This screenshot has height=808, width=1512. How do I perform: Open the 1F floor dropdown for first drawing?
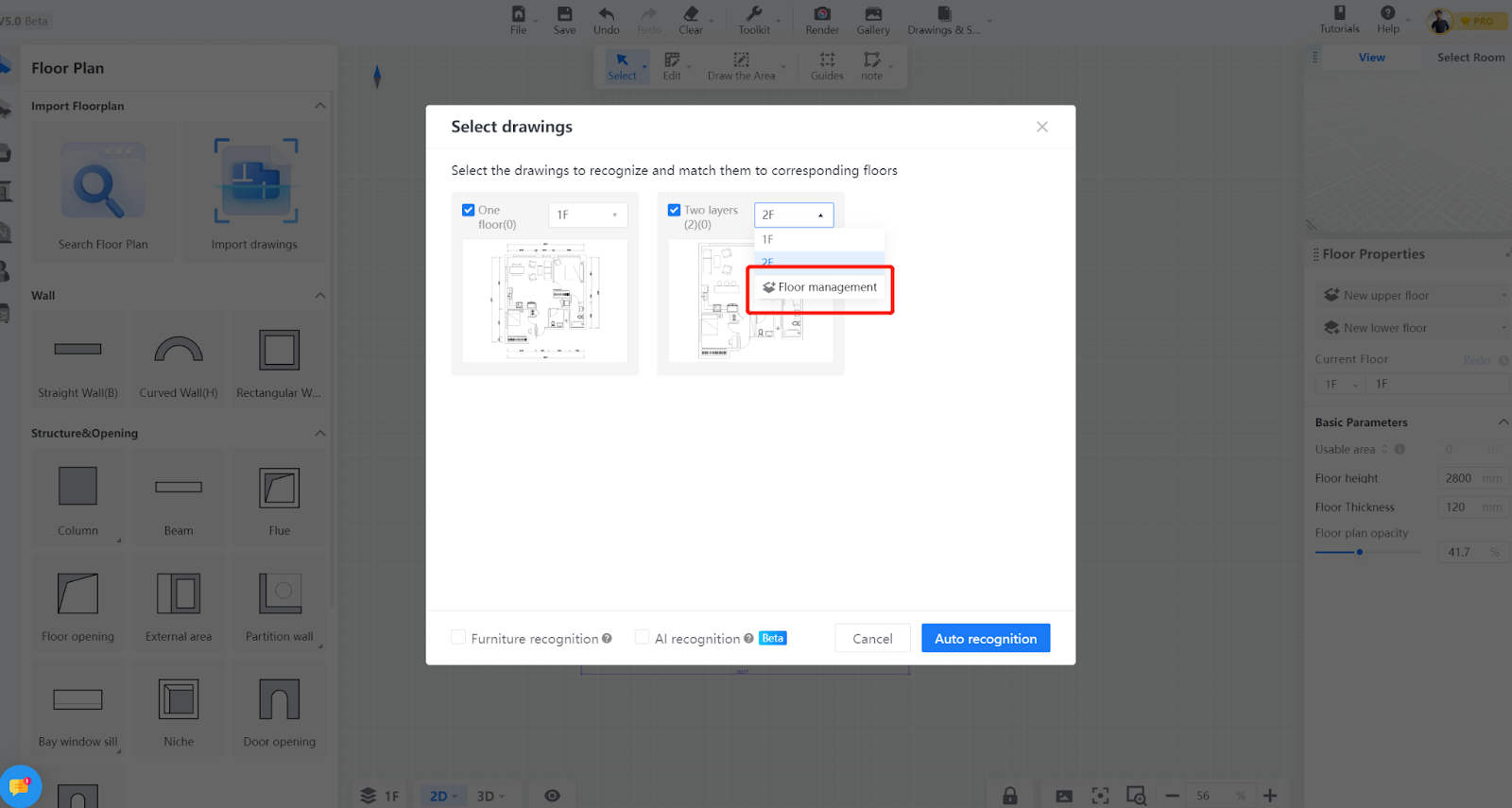coord(588,215)
